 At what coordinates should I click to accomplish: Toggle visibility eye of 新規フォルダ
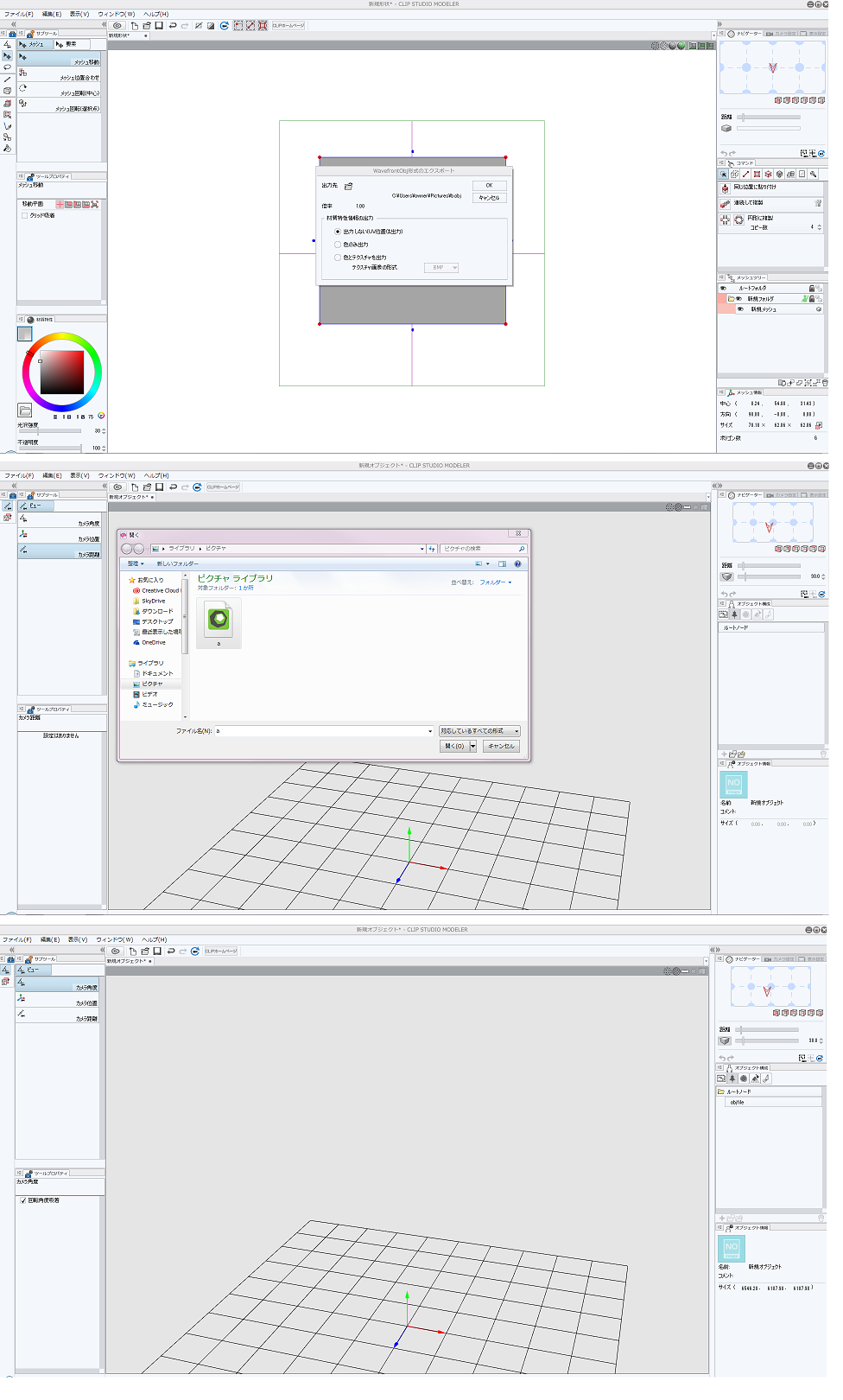click(x=738, y=299)
